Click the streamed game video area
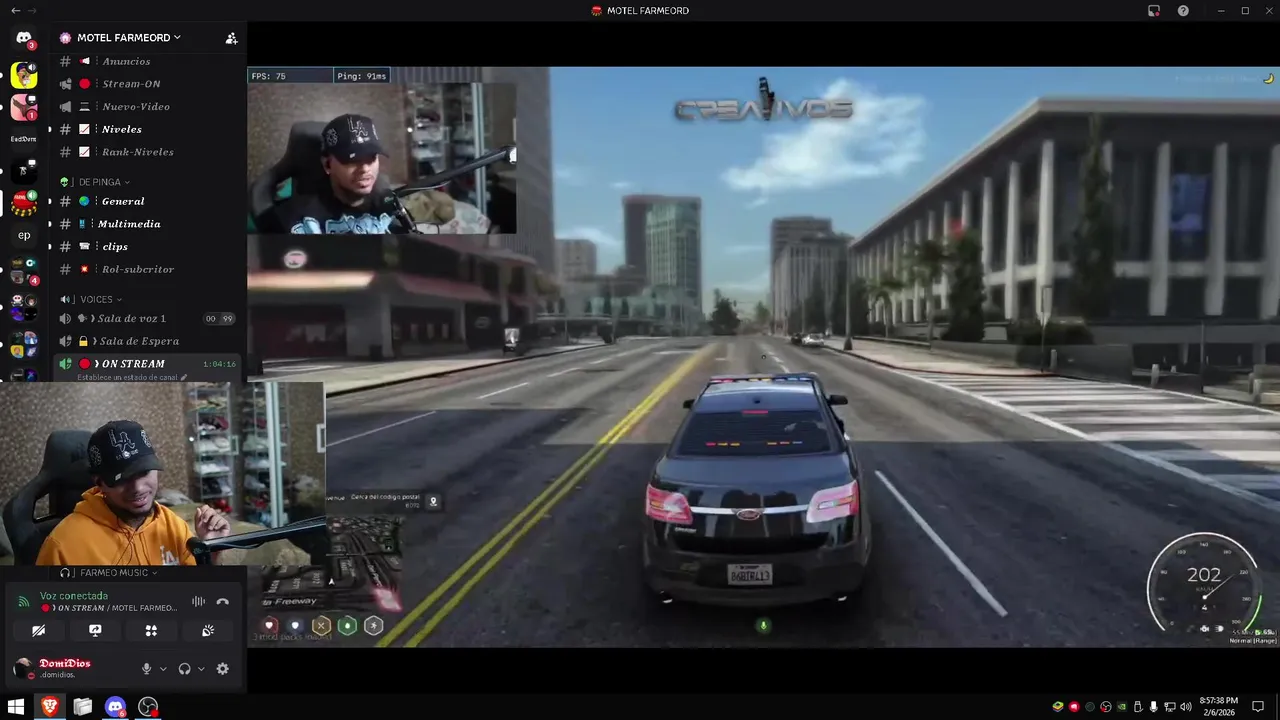The image size is (1280, 720). (x=763, y=357)
